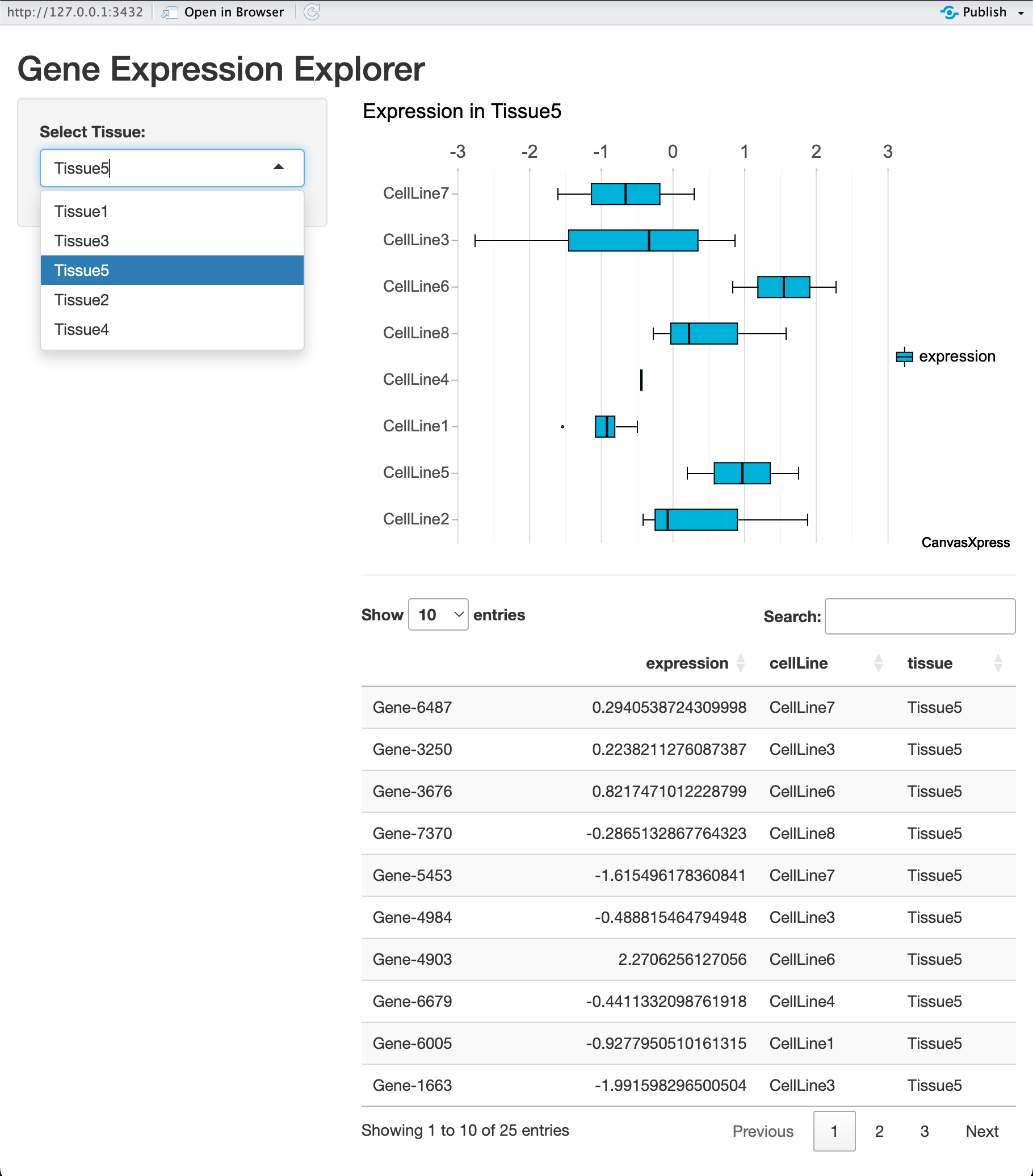
Task: Click the reload icon in the viewer toolbar
Action: click(312, 12)
